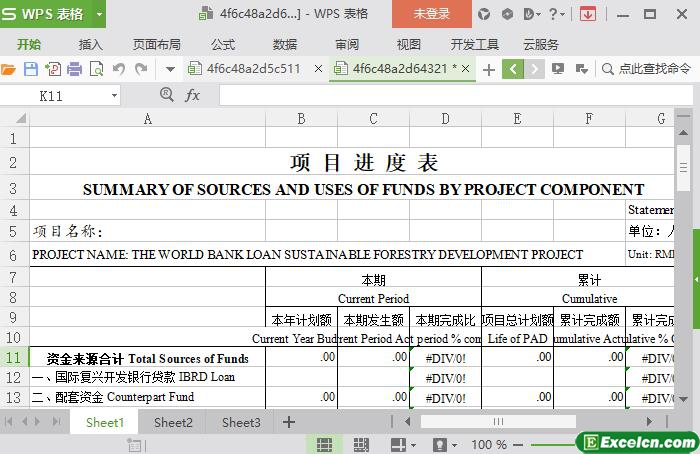
Task: Switch to normal grid view in status bar
Action: [324, 444]
